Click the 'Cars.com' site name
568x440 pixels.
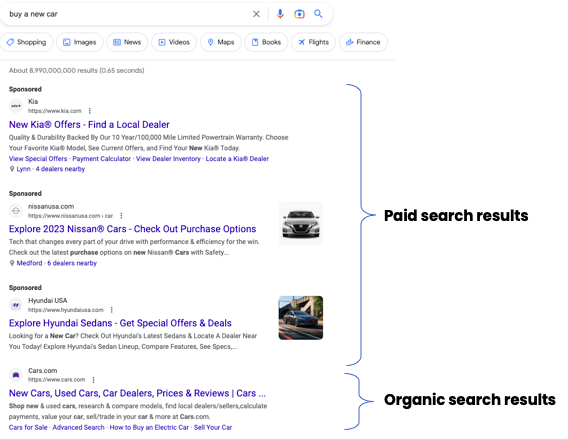tap(43, 370)
